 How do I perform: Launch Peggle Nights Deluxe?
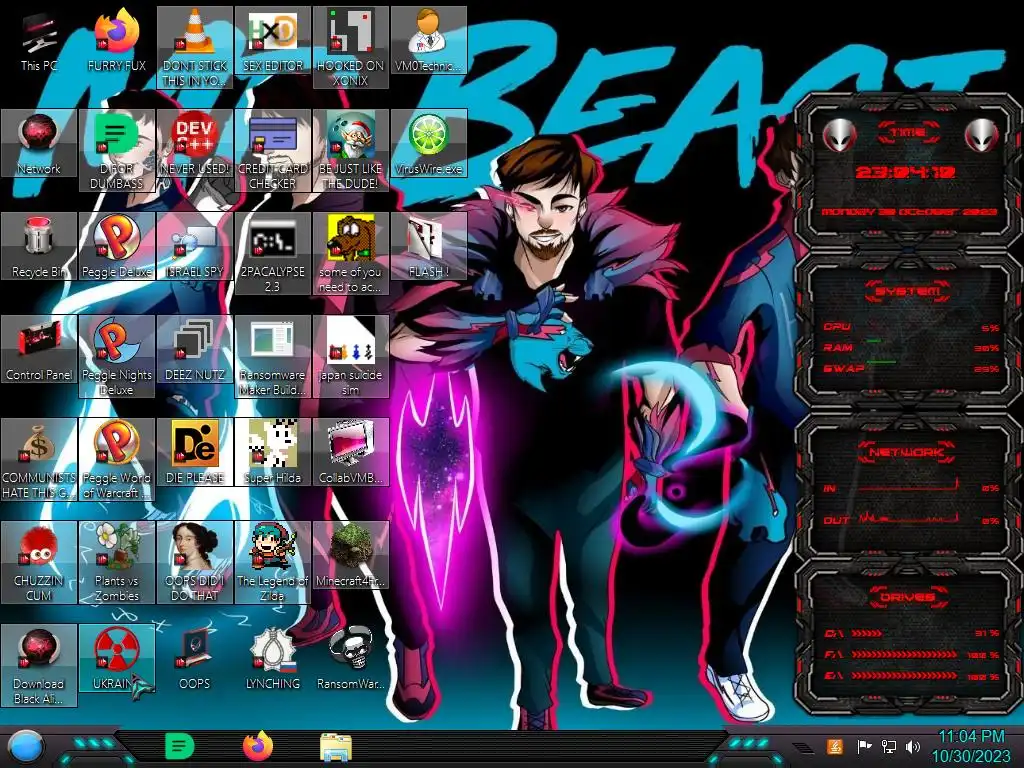(x=117, y=357)
